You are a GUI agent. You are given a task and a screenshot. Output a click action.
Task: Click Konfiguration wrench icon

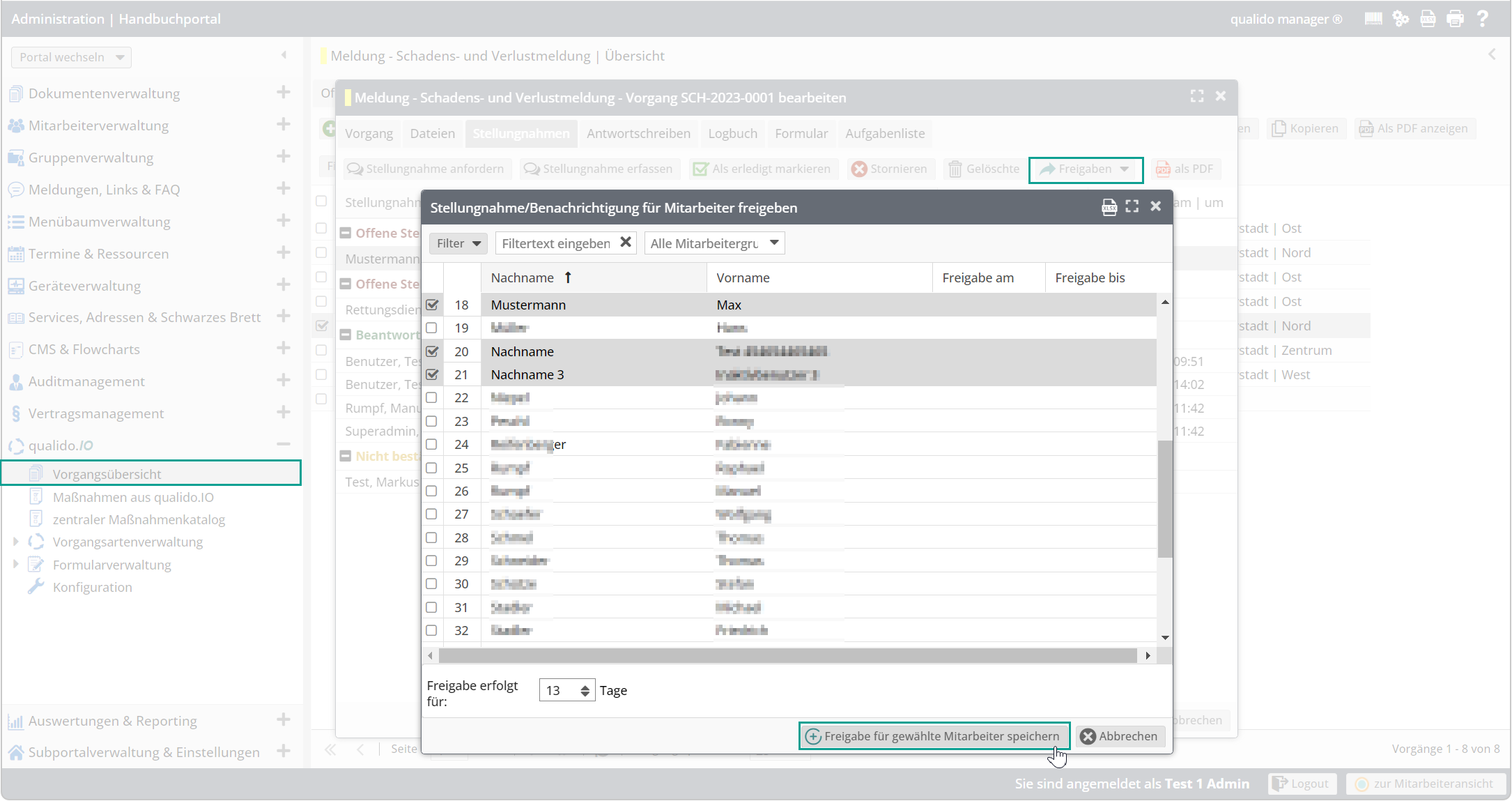coord(36,586)
